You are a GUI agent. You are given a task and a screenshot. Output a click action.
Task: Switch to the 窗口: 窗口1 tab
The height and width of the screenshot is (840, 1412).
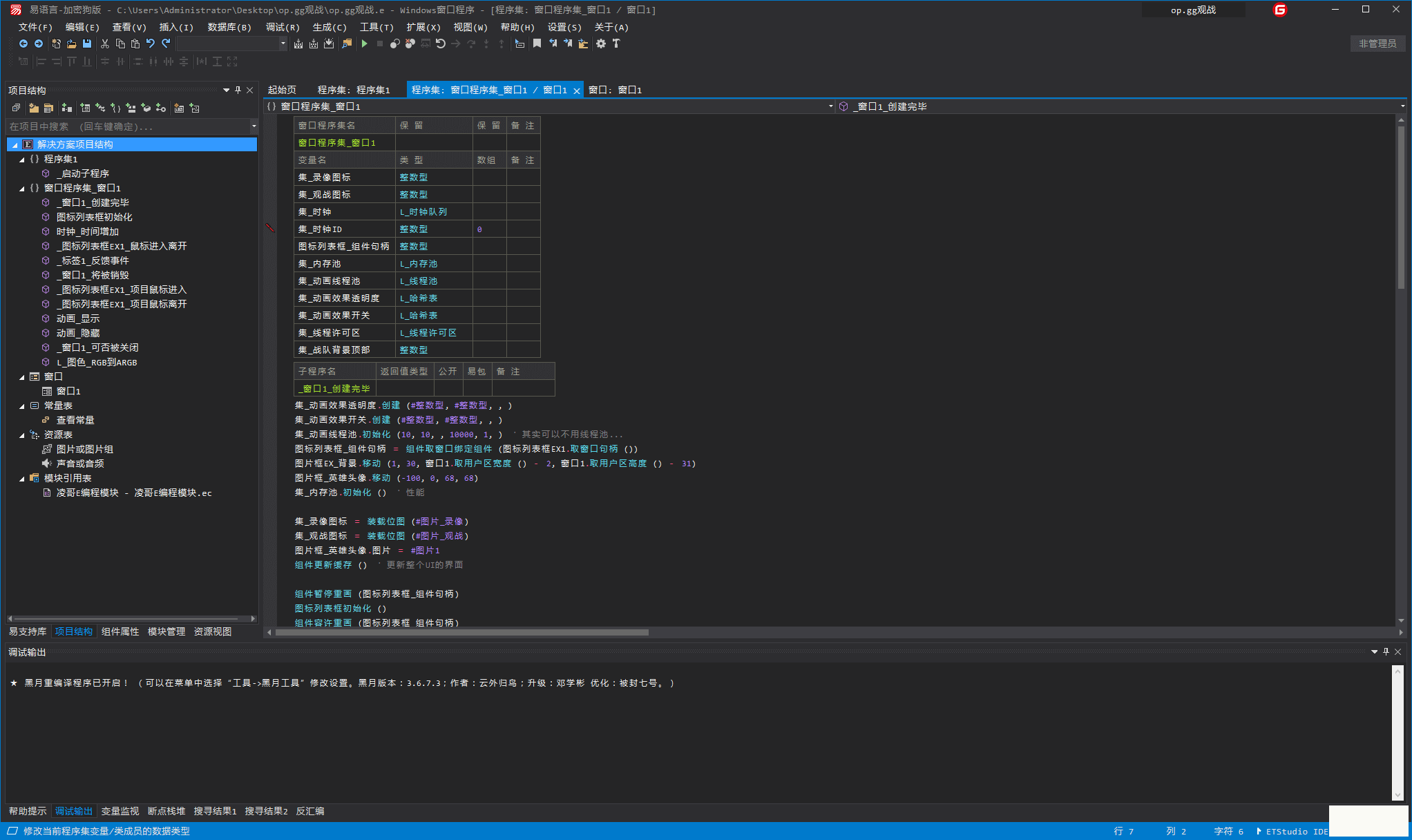(615, 90)
